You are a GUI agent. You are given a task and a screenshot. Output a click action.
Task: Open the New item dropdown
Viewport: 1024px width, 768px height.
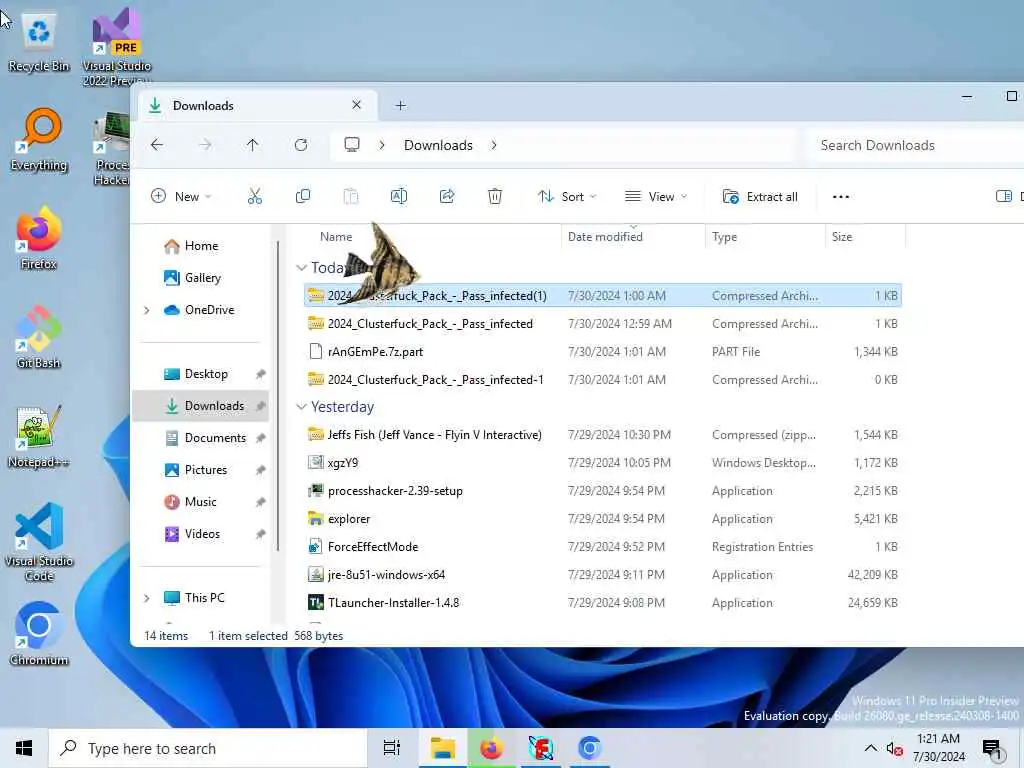(x=181, y=197)
